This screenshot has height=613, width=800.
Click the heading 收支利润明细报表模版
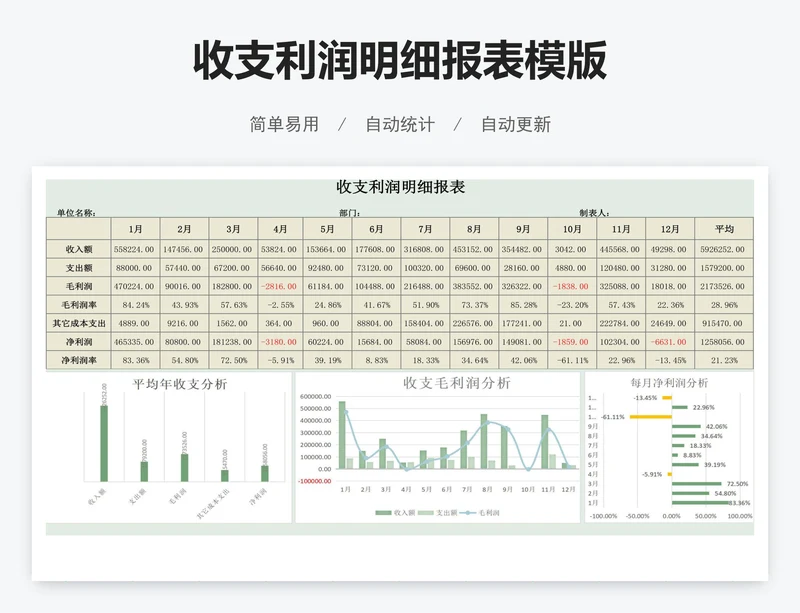coord(400,60)
